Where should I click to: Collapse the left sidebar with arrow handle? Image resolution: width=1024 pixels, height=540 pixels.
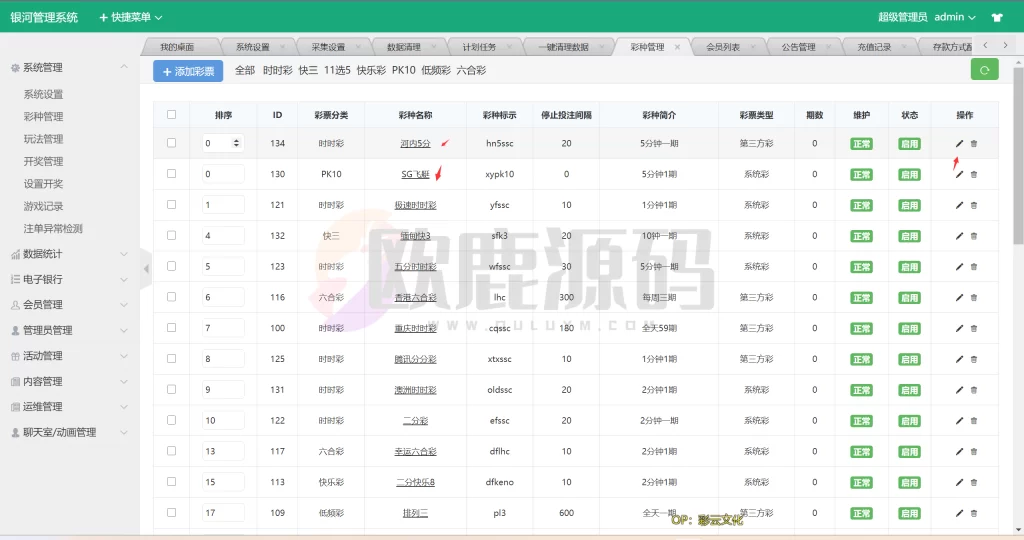146,268
